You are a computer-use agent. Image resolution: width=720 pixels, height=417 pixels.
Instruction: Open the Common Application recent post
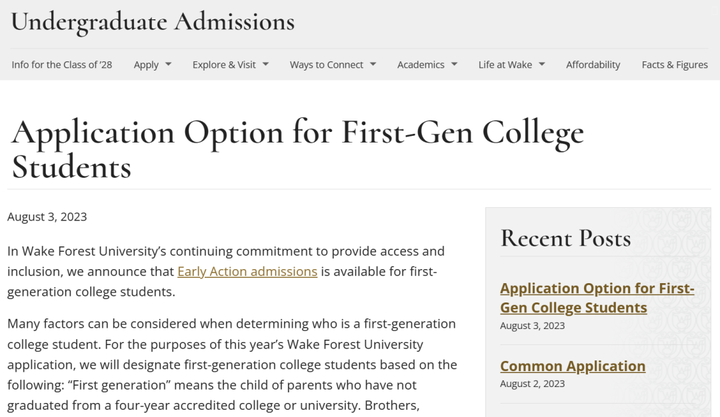pyautogui.click(x=572, y=366)
